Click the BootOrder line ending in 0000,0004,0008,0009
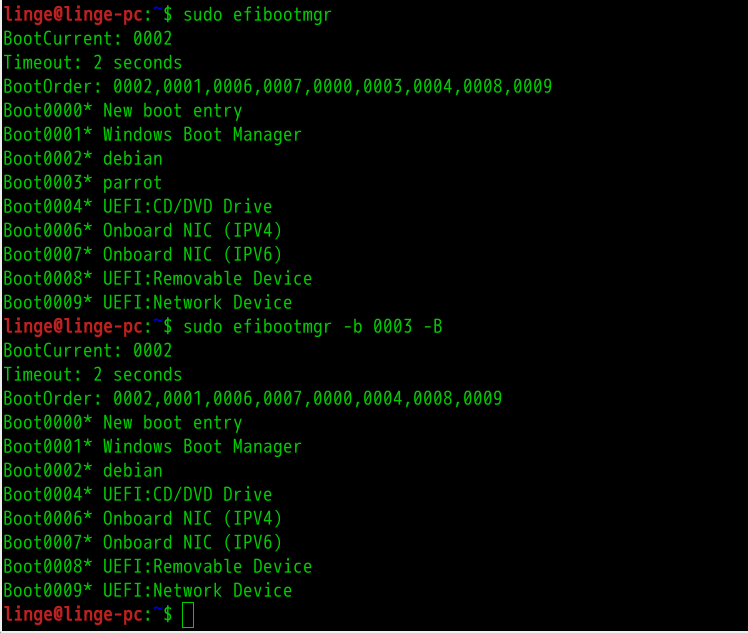Viewport: 748px width, 633px height. tap(252, 399)
